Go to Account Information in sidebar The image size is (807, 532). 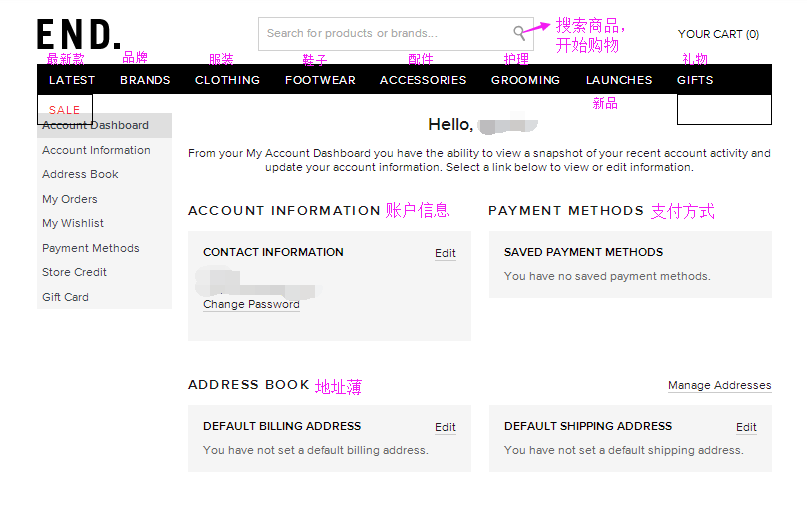tap(96, 150)
